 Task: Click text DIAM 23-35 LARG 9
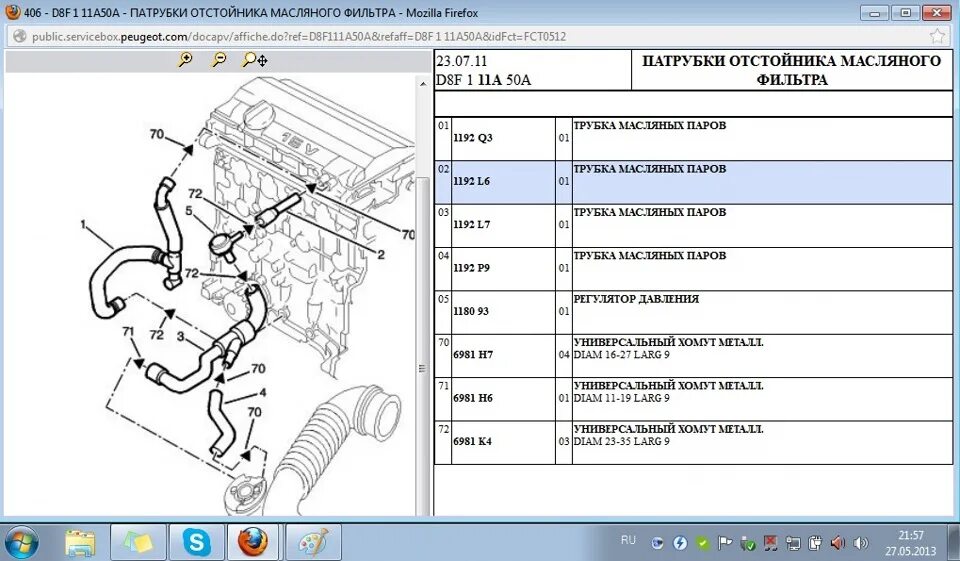(621, 442)
